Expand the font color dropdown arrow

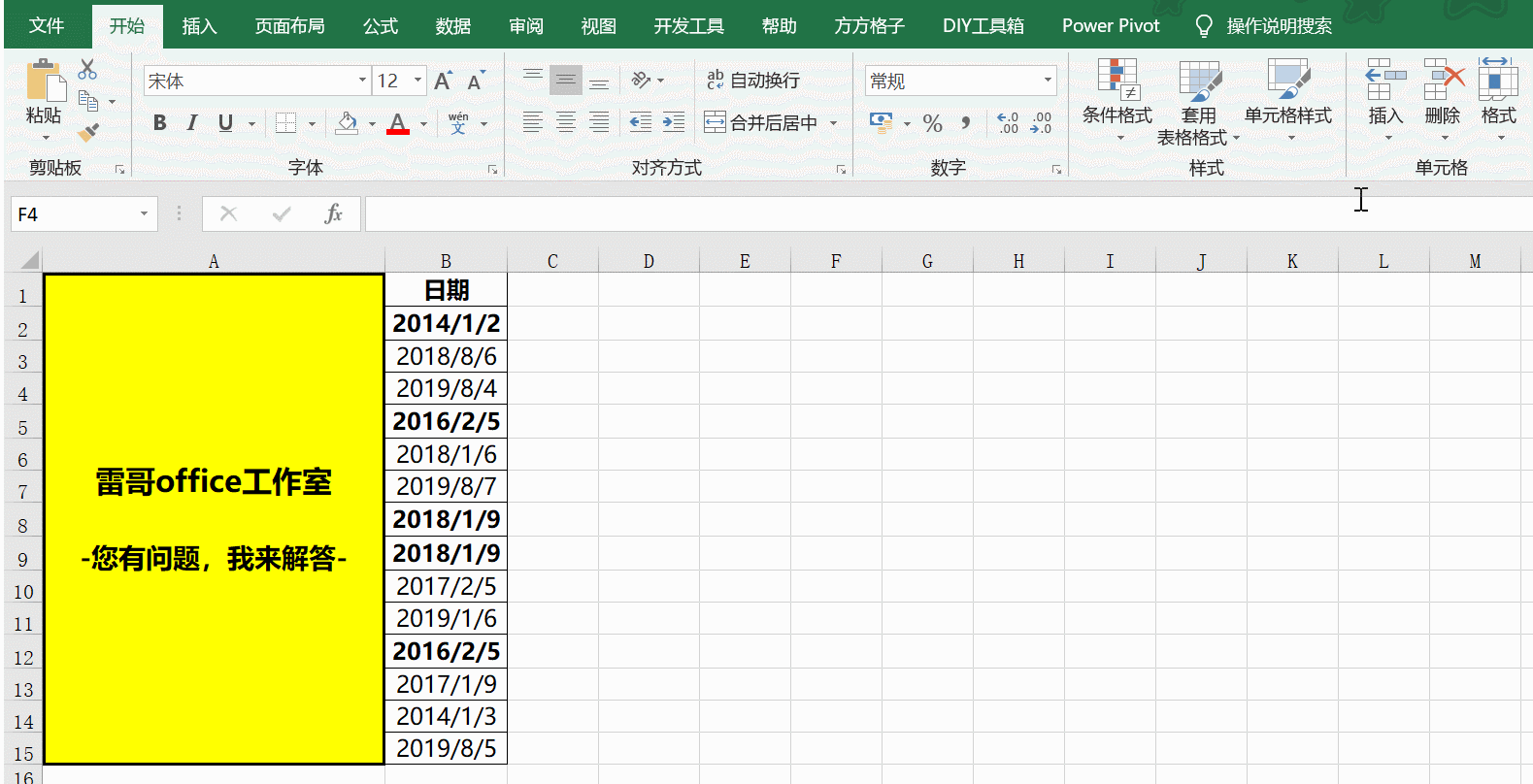424,124
